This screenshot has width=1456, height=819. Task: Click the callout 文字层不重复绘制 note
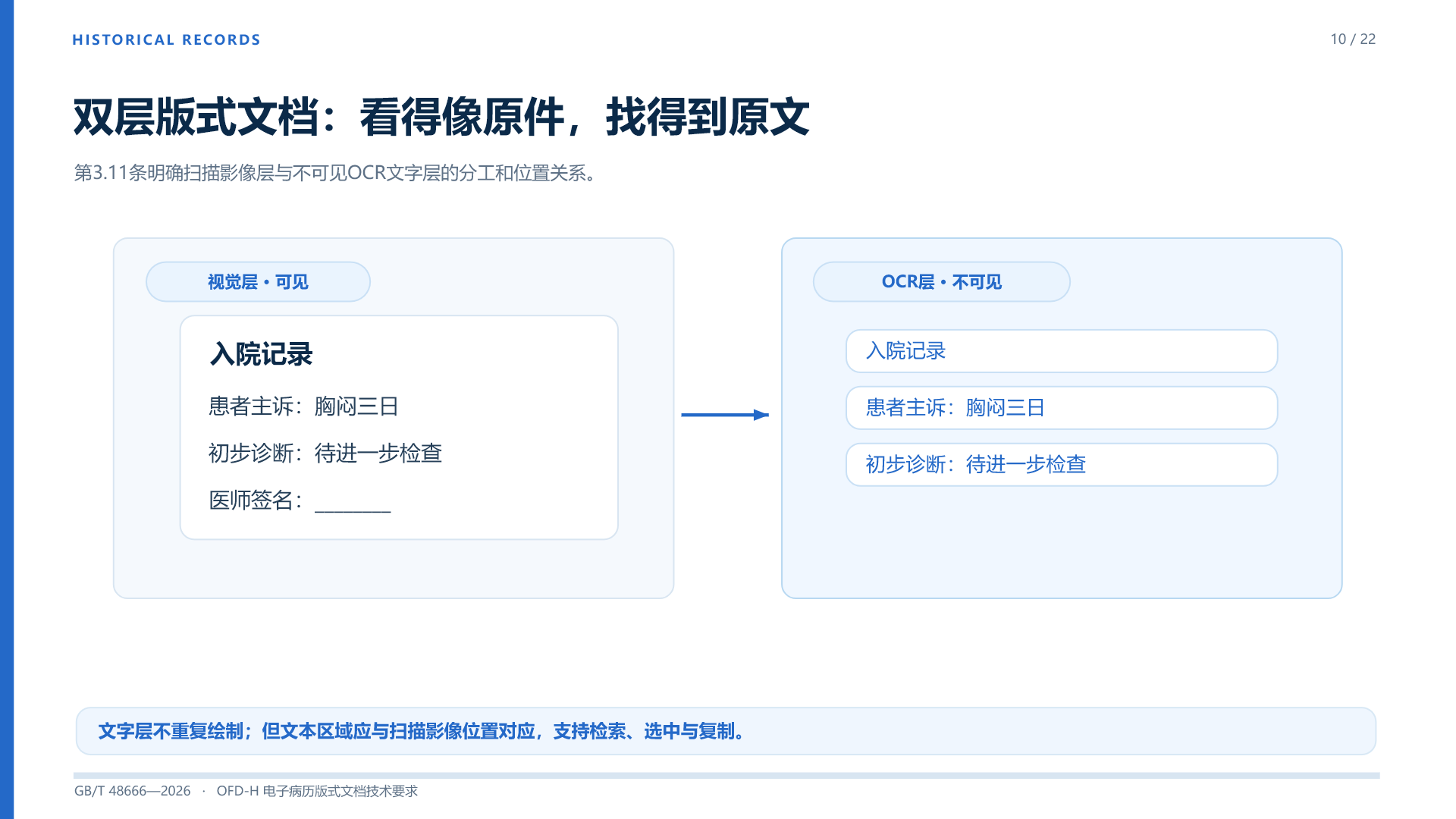(x=726, y=731)
